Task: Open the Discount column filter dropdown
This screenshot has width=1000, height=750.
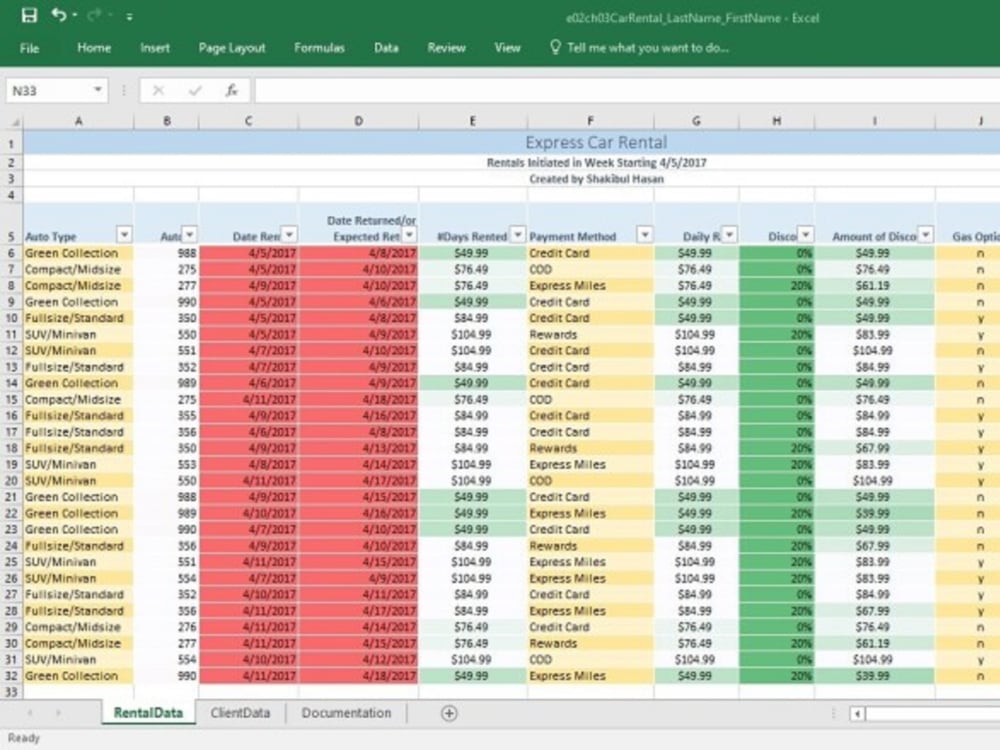Action: pyautogui.click(x=806, y=235)
